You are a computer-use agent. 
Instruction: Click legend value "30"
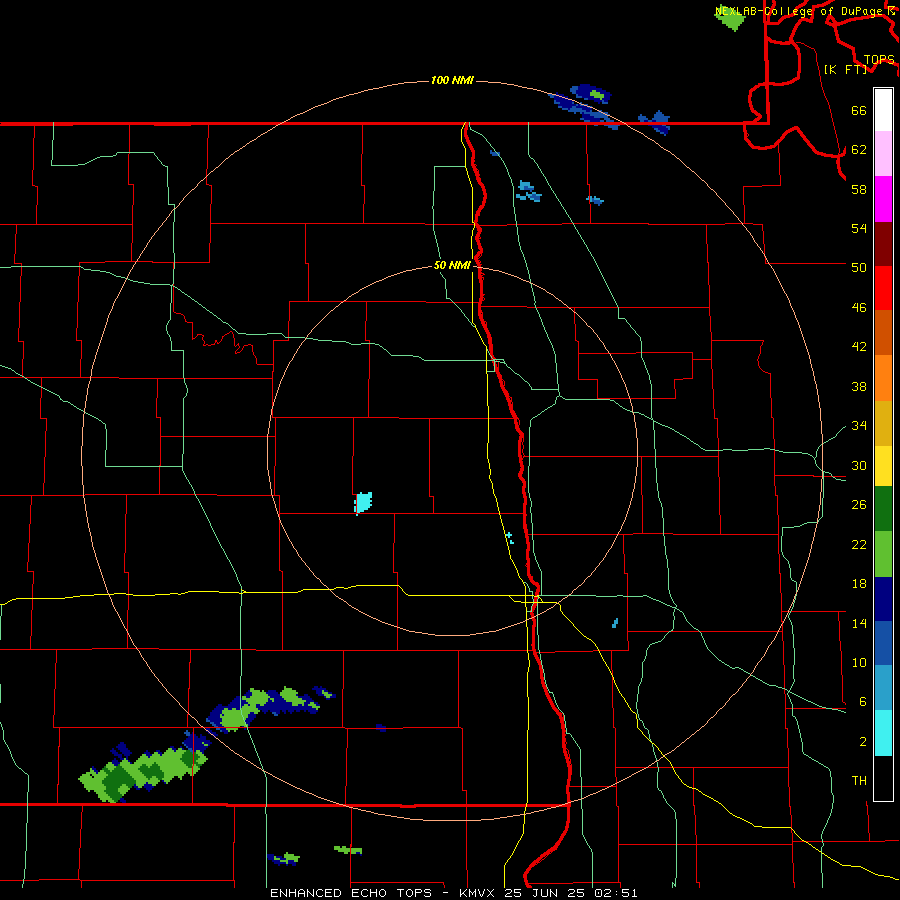(x=859, y=465)
